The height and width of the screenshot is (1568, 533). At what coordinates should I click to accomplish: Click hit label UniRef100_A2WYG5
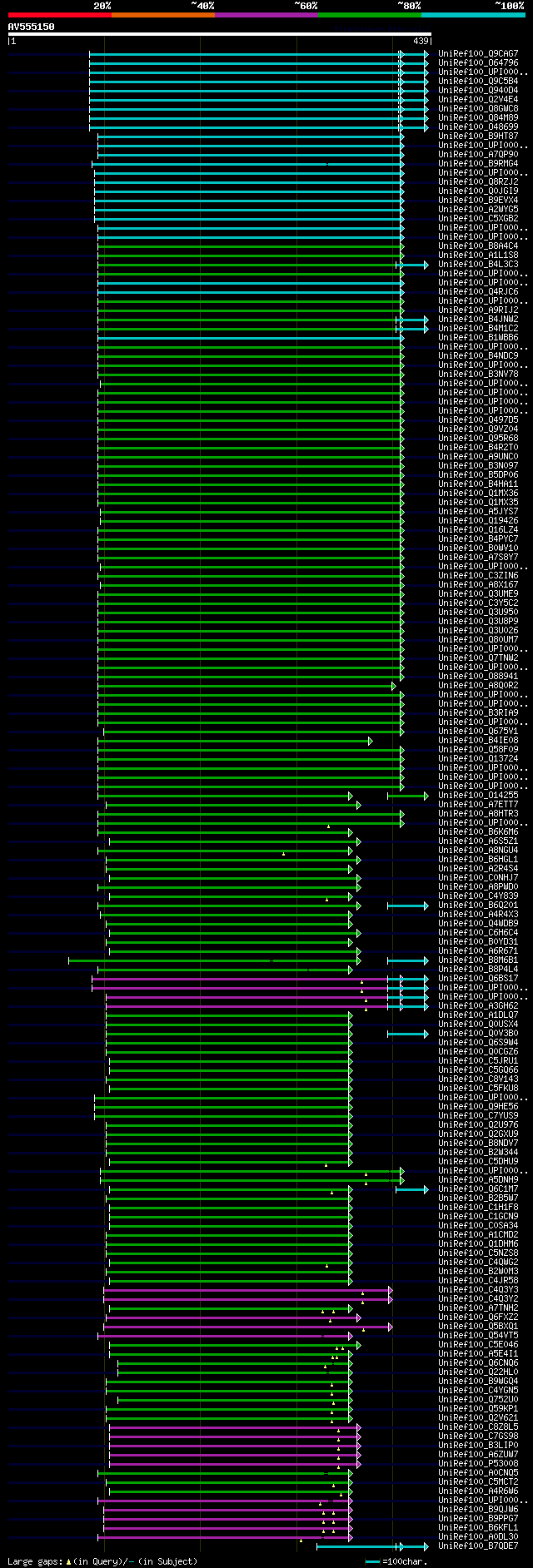[x=478, y=210]
